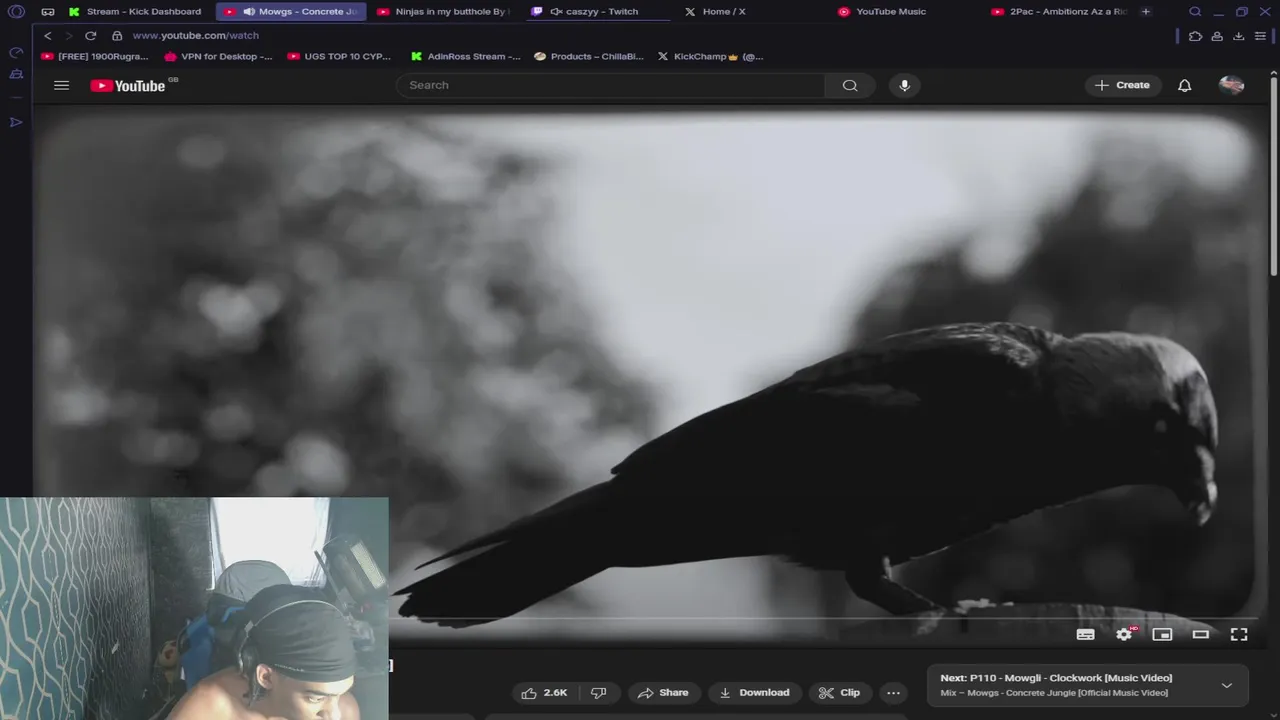Viewport: 1280px width, 720px height.
Task: Switch to the caszyy - Twitch tab
Action: point(598,12)
